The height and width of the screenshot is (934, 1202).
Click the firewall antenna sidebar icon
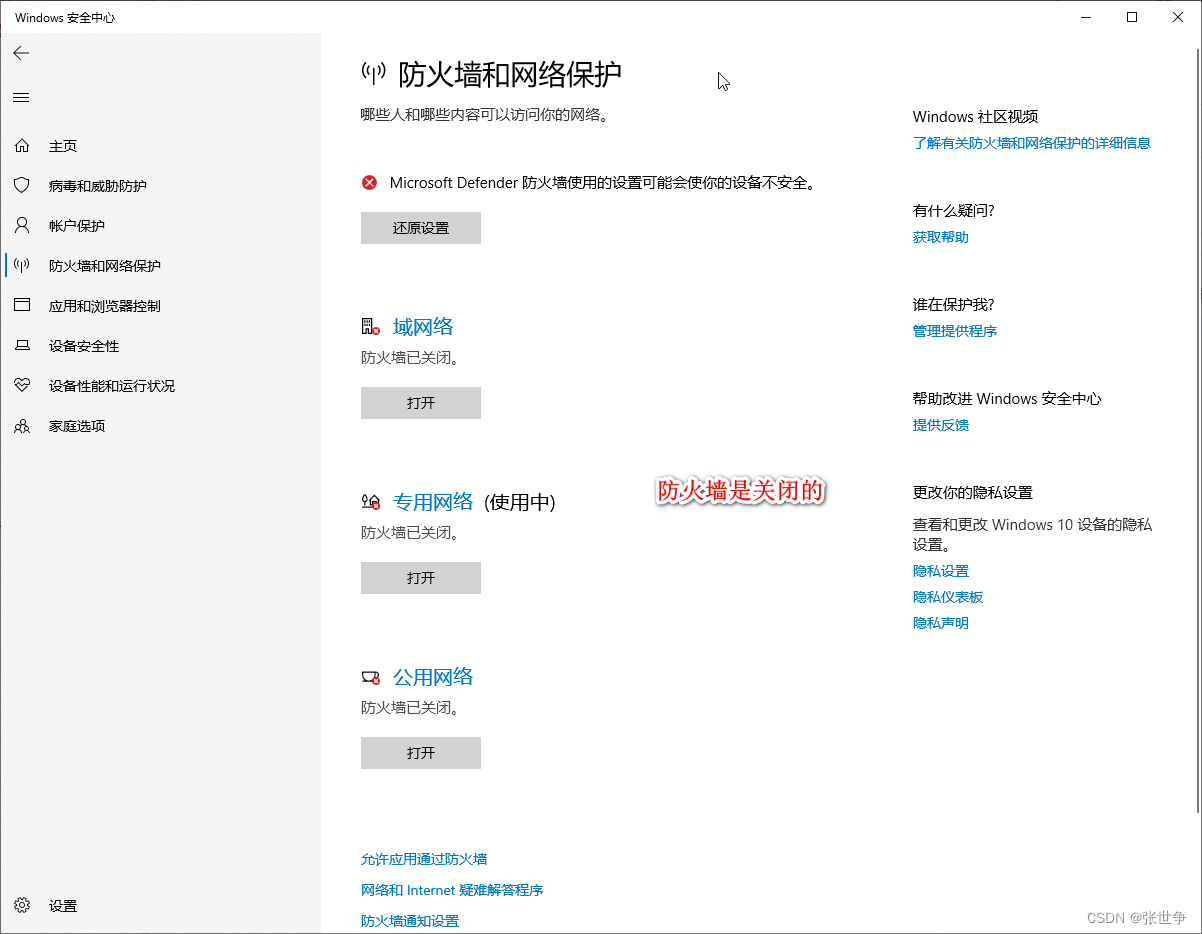22,266
